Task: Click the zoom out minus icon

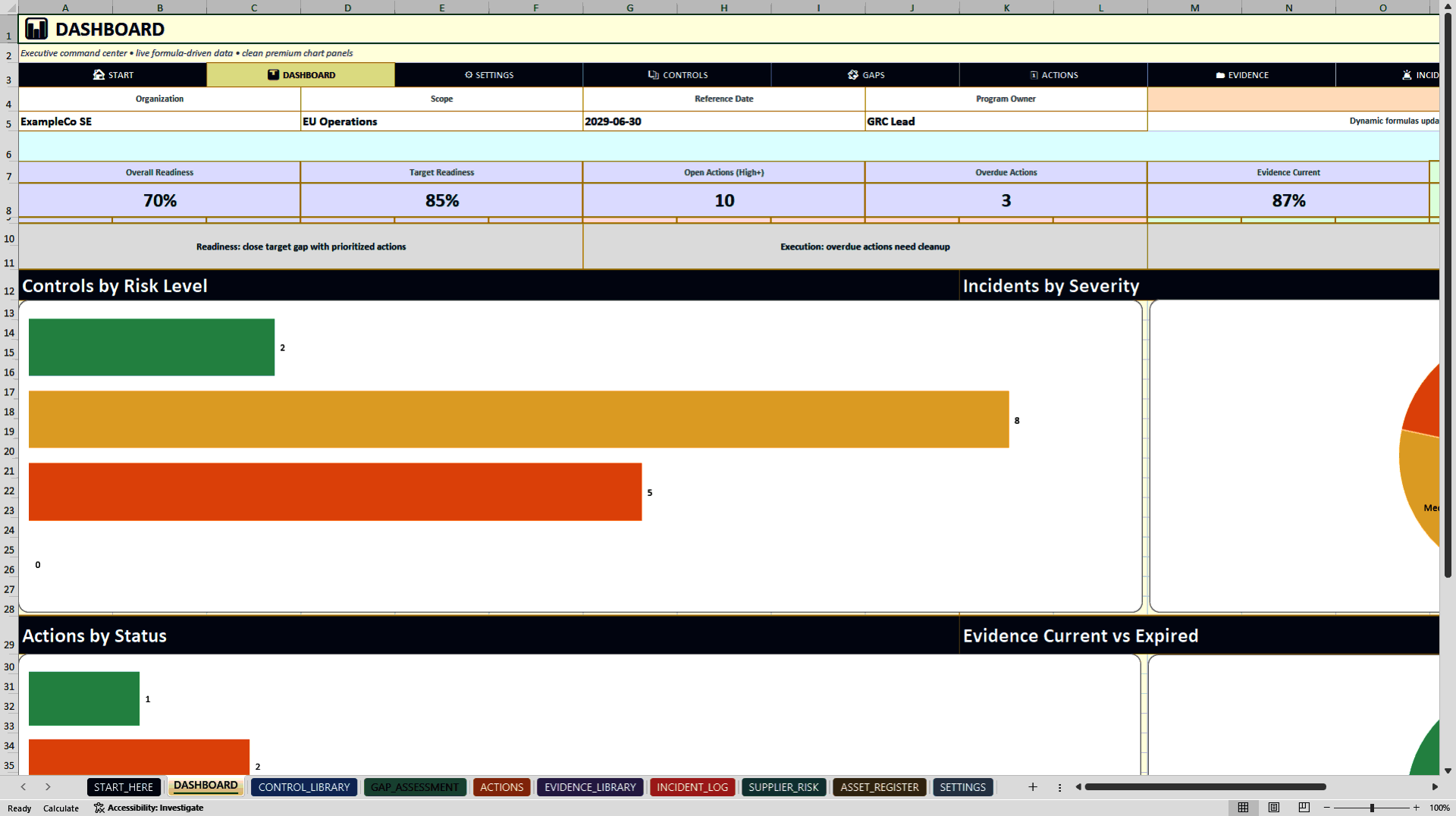Action: [1327, 808]
